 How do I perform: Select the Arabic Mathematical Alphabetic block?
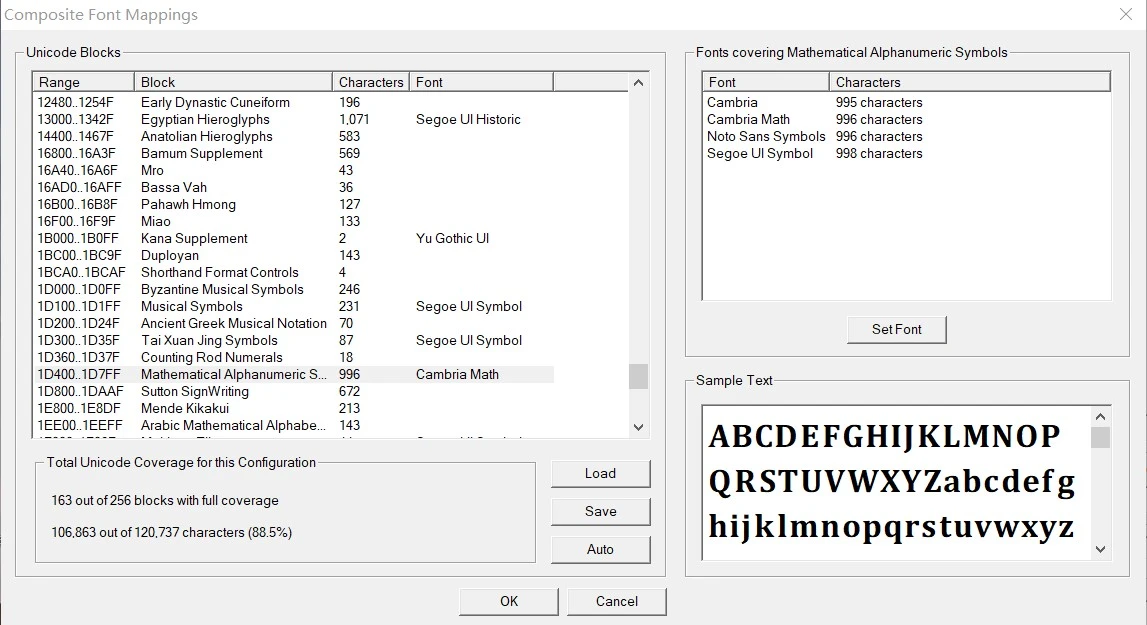[294, 425]
